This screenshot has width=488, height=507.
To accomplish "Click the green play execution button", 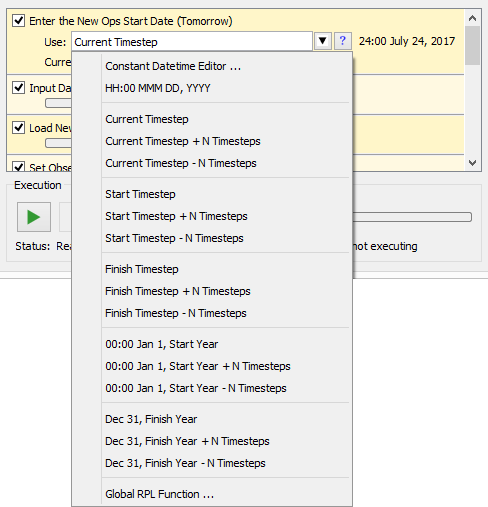I will tap(34, 217).
